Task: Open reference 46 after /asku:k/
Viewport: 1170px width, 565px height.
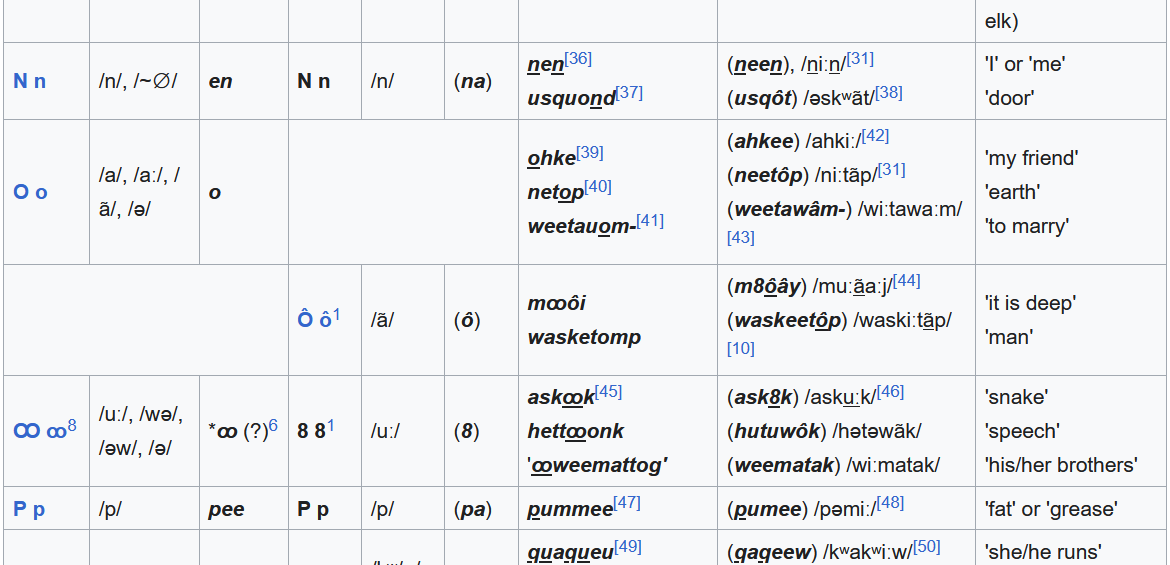Action: [890, 391]
